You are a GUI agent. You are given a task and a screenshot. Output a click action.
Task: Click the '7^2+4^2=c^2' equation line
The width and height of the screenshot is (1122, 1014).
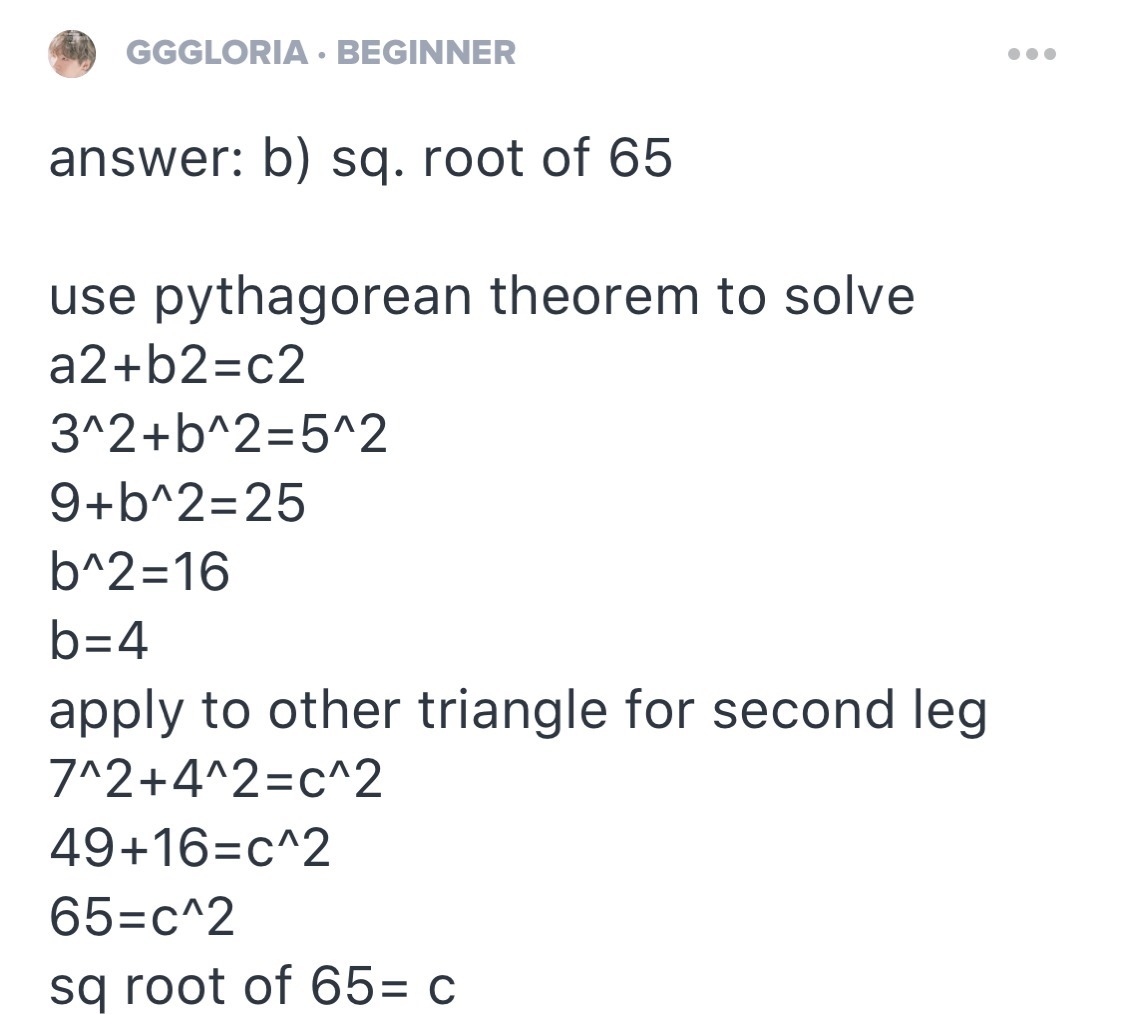216,780
